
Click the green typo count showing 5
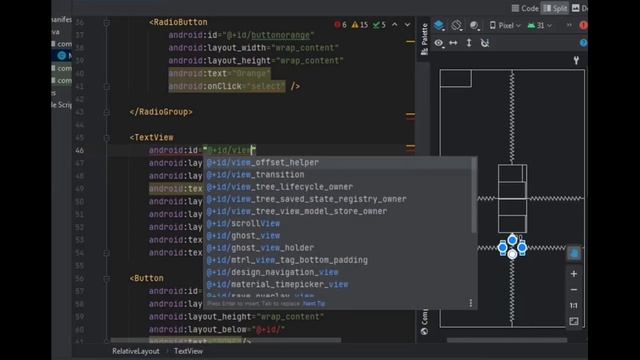(x=379, y=25)
